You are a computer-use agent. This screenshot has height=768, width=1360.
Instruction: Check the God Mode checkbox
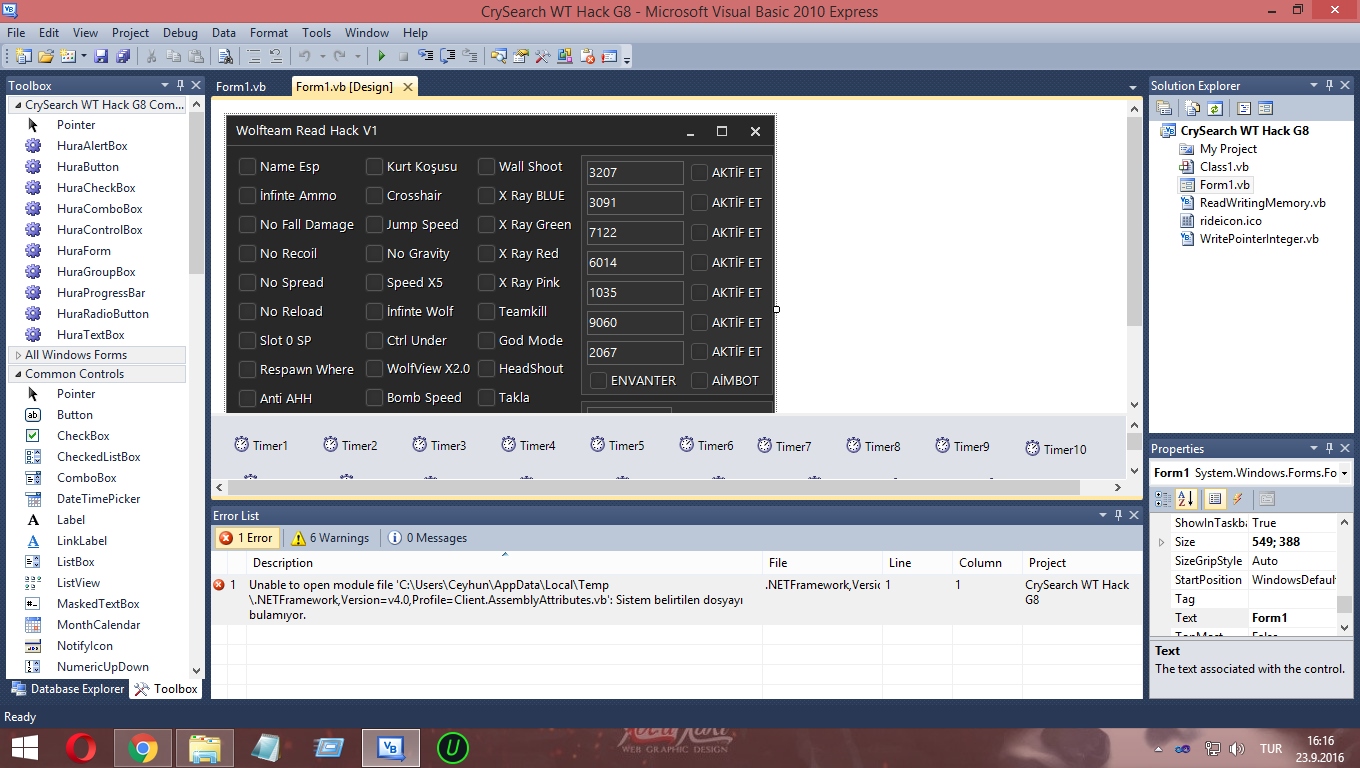click(x=486, y=340)
